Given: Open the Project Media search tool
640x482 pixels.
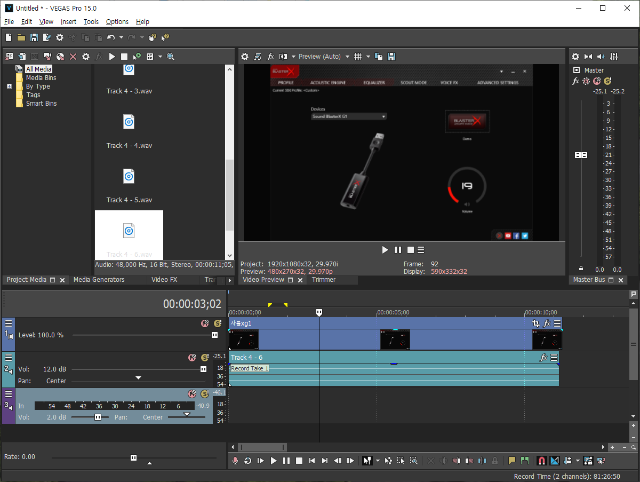Looking at the screenshot, I should pyautogui.click(x=171, y=57).
